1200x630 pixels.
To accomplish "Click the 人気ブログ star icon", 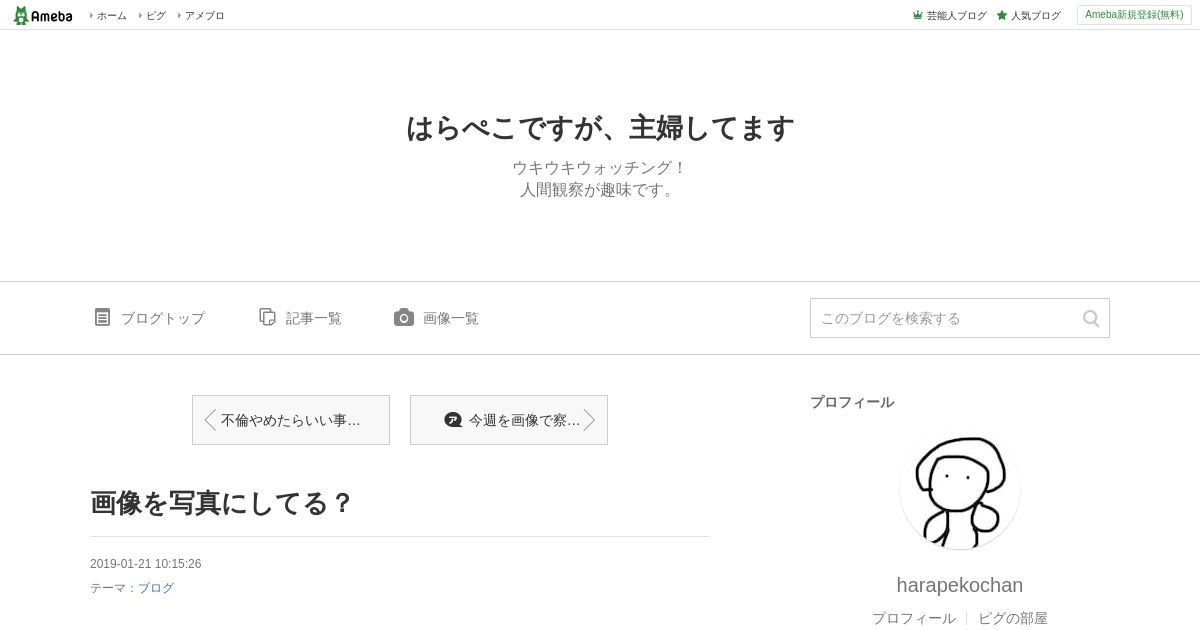I will (1002, 15).
